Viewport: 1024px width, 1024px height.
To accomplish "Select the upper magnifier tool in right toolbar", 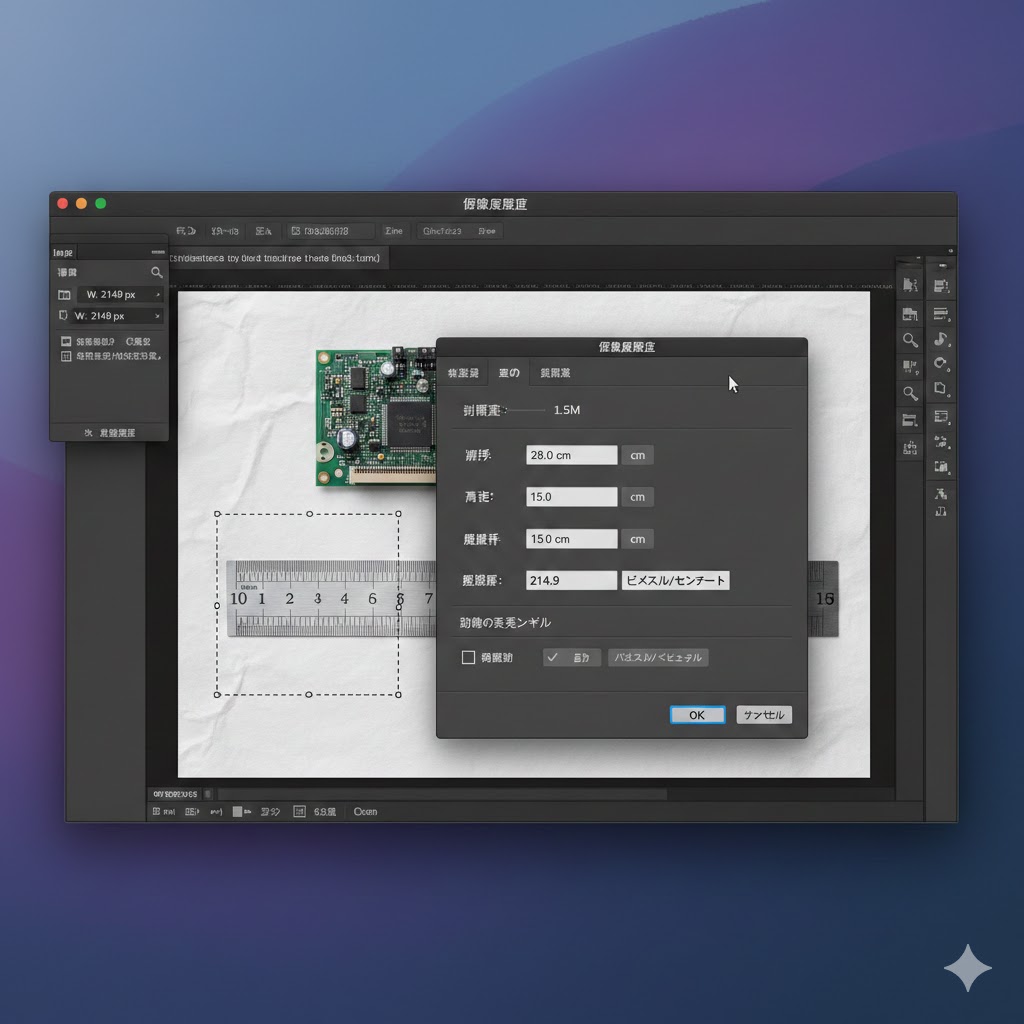I will pos(910,340).
